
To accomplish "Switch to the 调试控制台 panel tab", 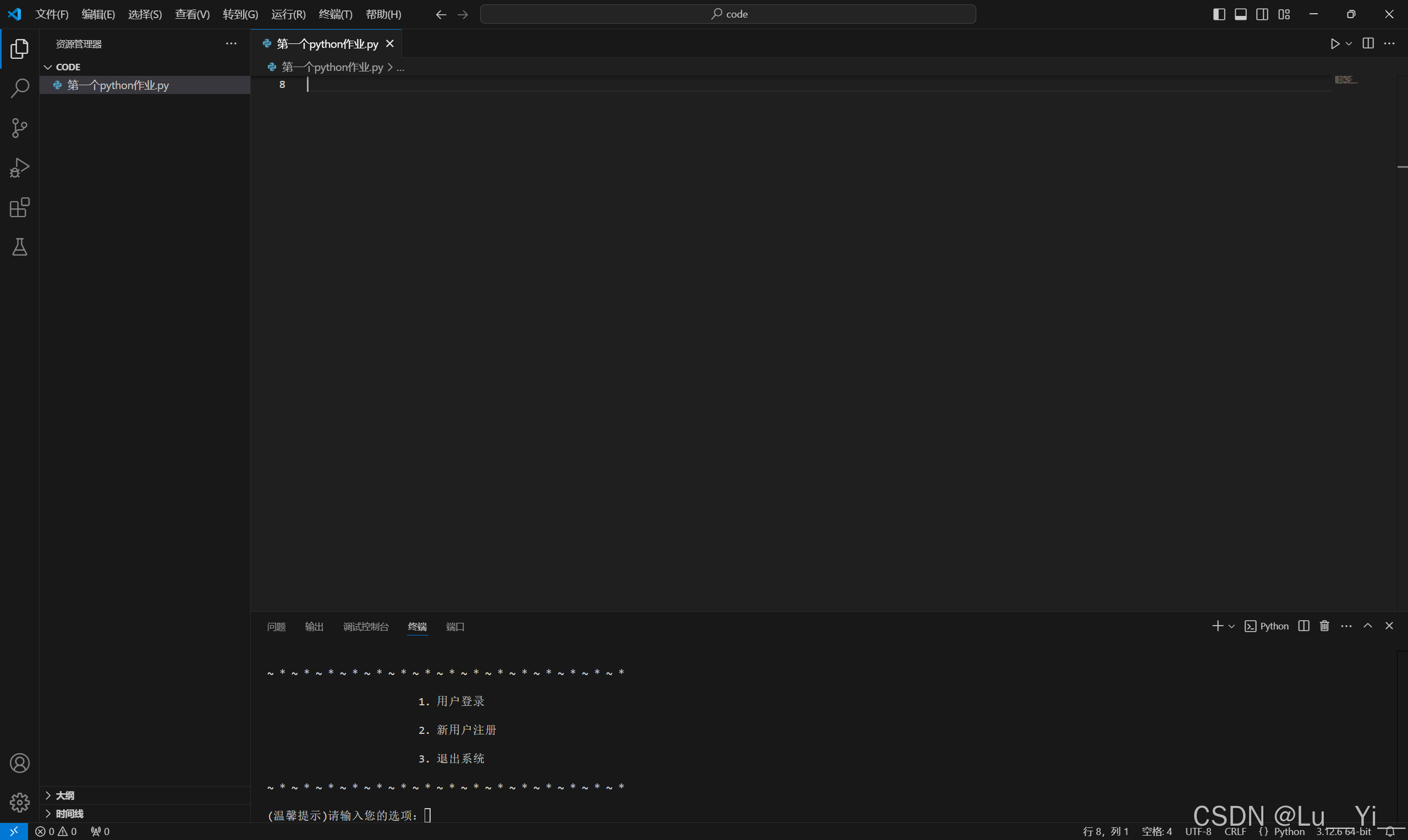I will pos(366,627).
